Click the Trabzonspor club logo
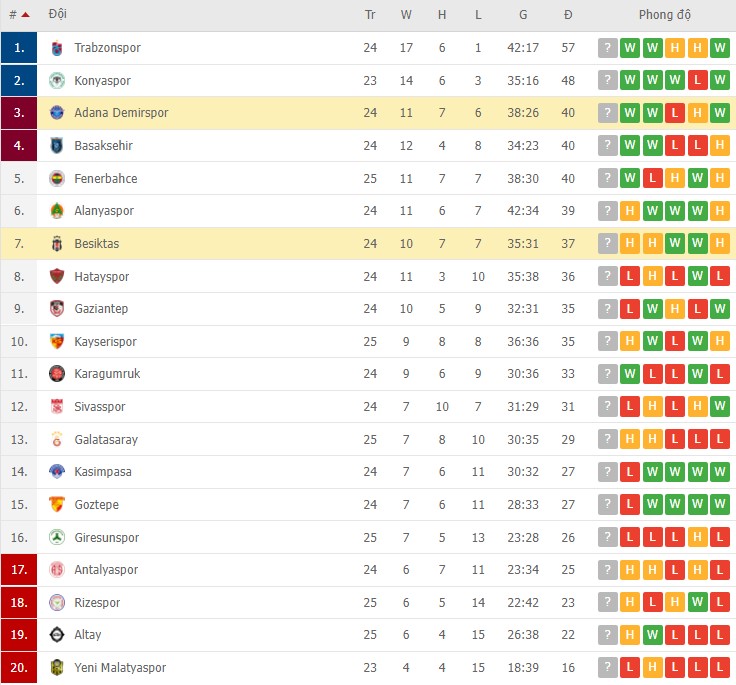The image size is (736, 685). pyautogui.click(x=57, y=48)
